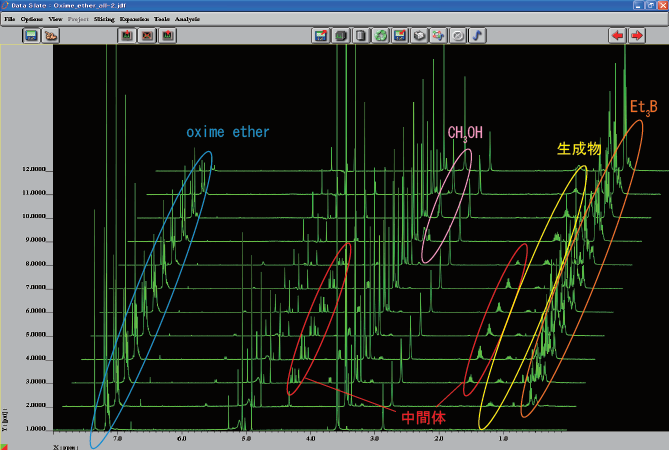Open the File menu
This screenshot has height=450, width=669.
click(x=9, y=19)
